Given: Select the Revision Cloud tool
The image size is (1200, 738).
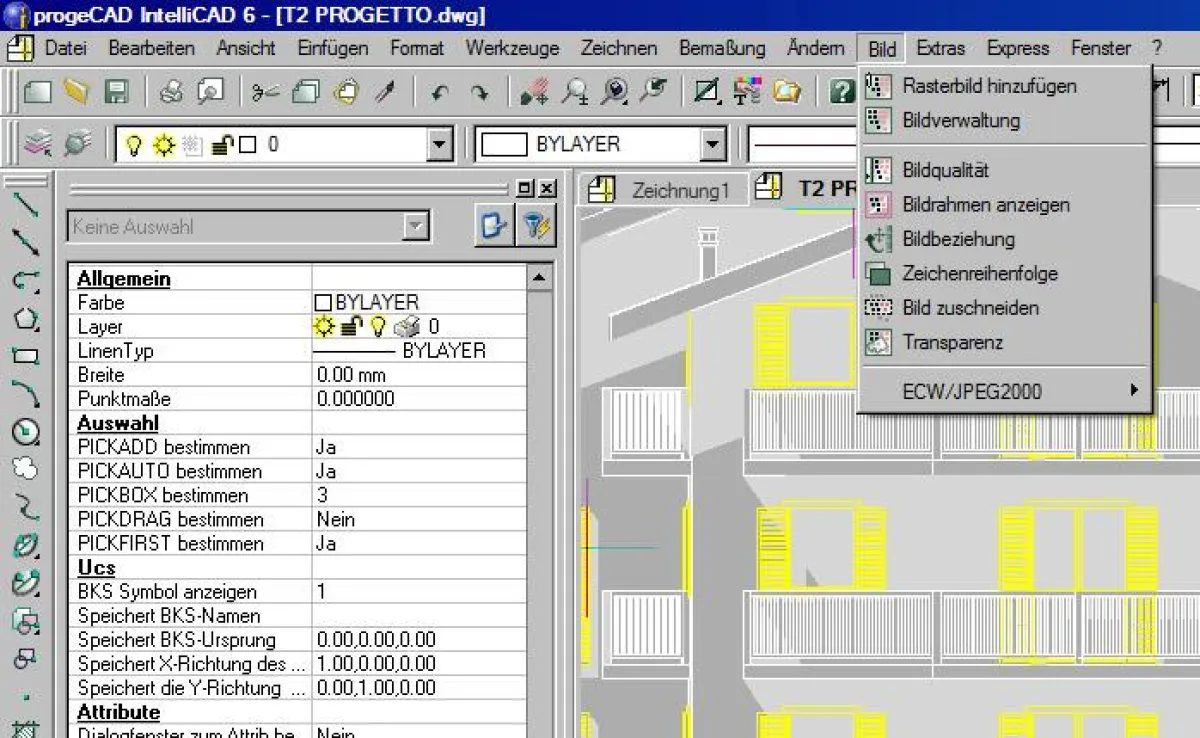Looking at the screenshot, I should pos(27,465).
